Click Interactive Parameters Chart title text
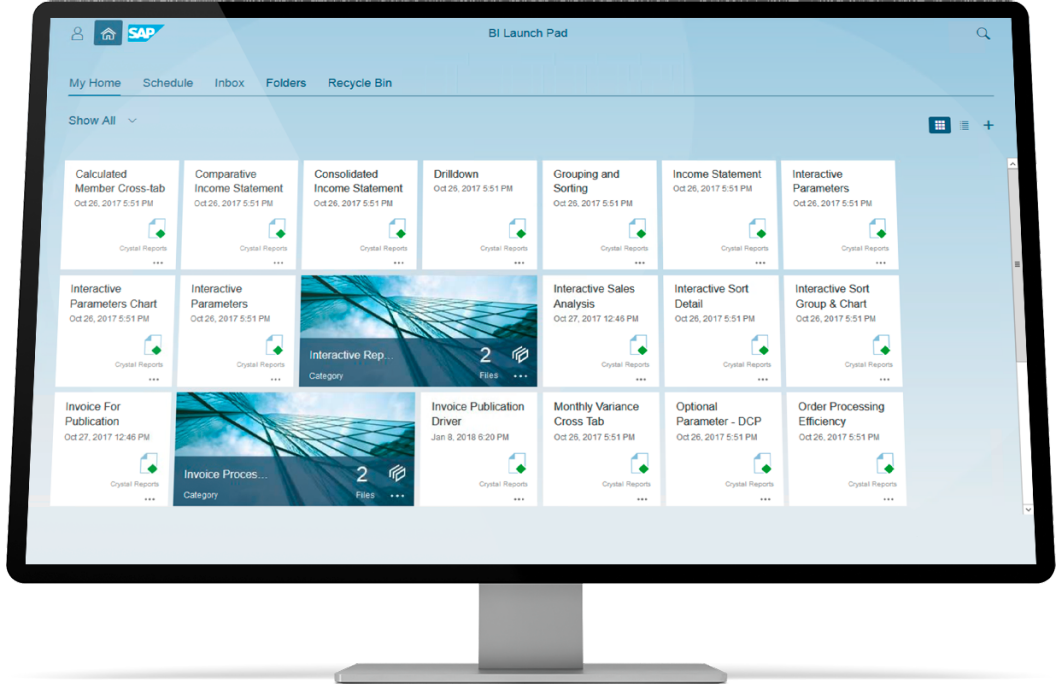The height and width of the screenshot is (684, 1056). point(113,296)
